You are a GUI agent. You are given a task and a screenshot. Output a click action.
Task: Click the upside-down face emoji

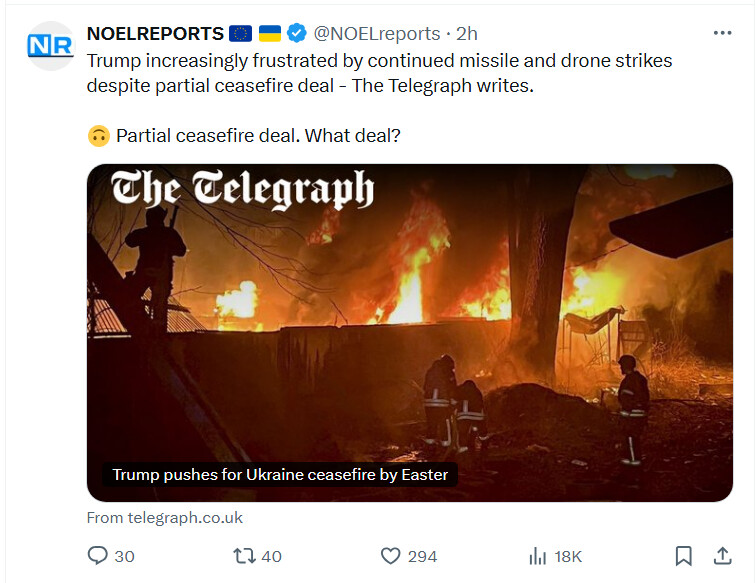coord(99,136)
